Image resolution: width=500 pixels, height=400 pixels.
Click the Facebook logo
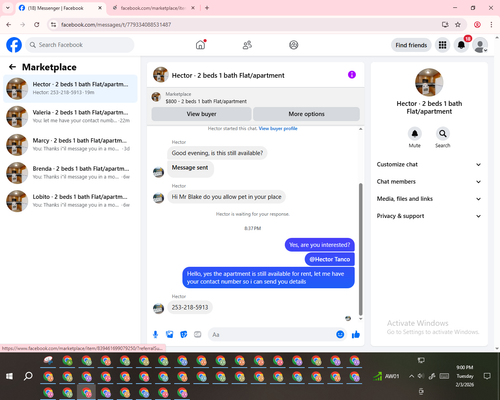point(14,45)
